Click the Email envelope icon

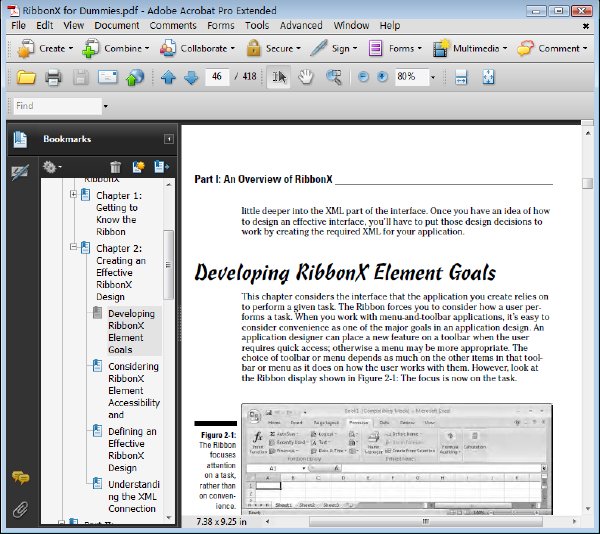coord(108,77)
